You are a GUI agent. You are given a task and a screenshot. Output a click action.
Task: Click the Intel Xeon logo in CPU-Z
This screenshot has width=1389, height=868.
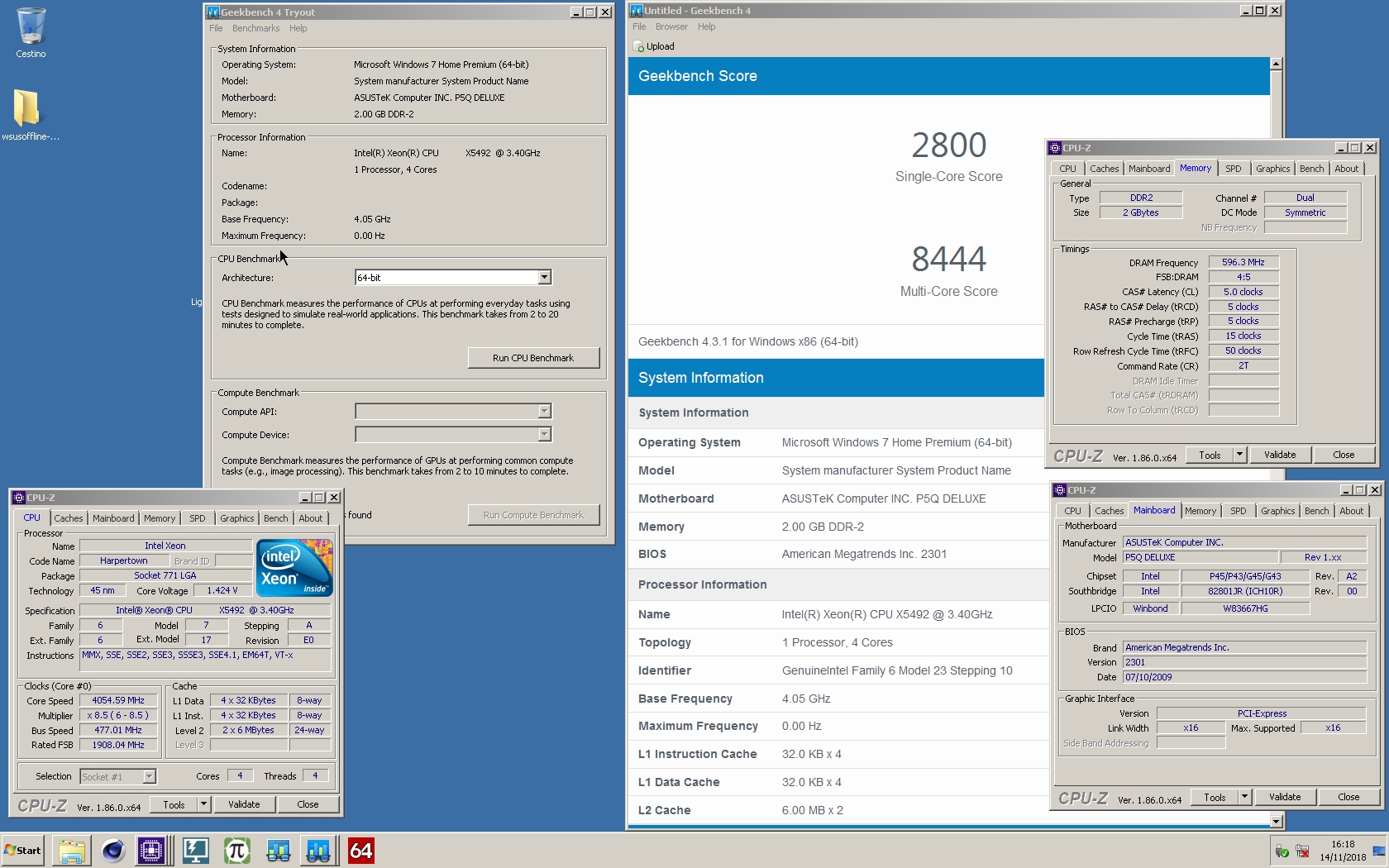(294, 568)
